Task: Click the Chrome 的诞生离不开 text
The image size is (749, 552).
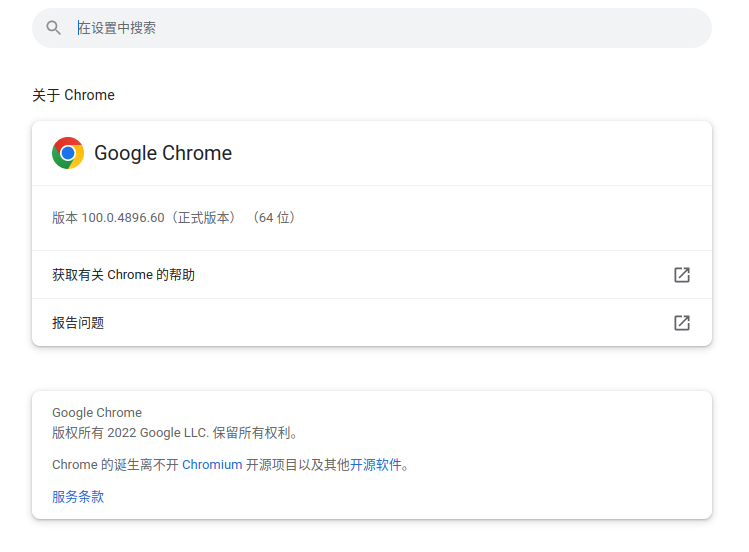Action: pos(115,465)
